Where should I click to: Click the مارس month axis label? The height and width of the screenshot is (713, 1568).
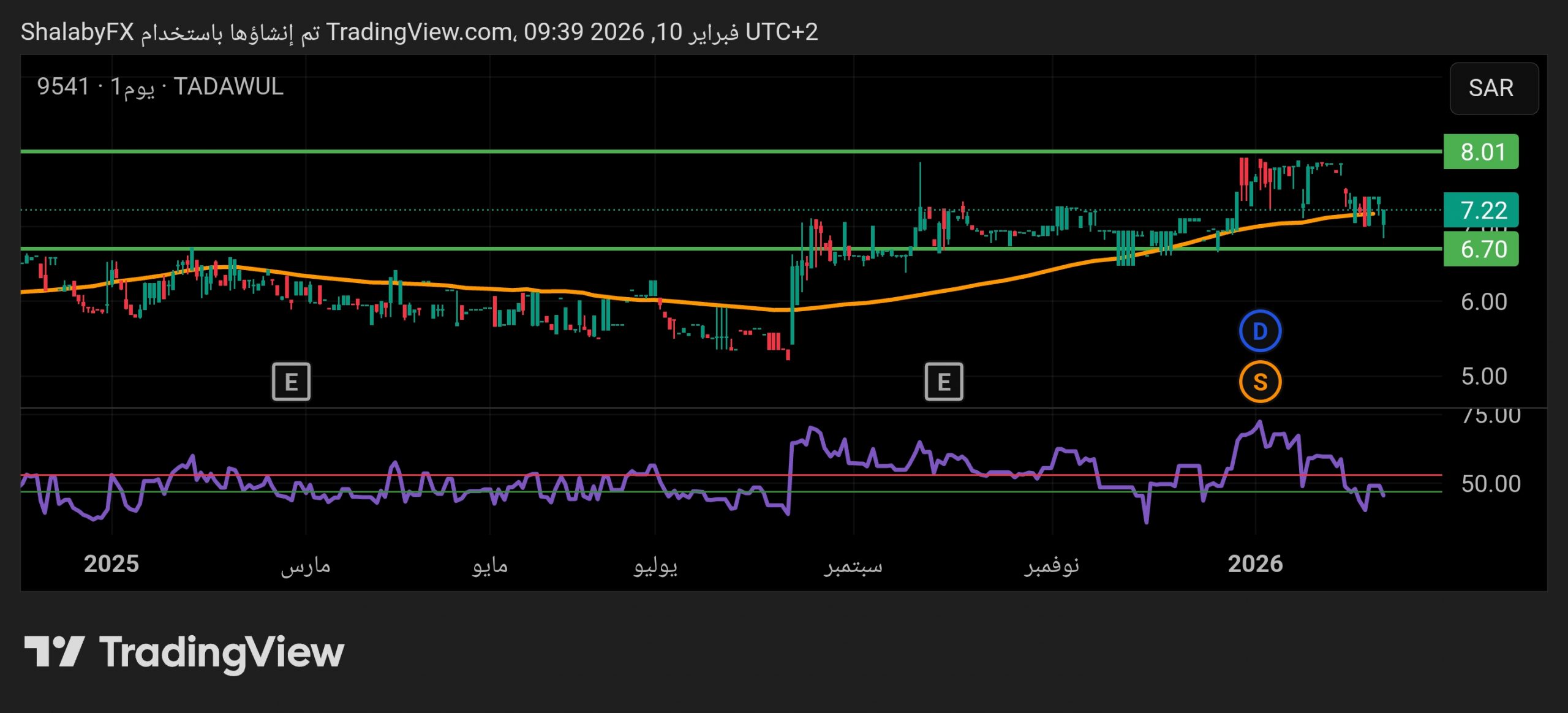(306, 565)
